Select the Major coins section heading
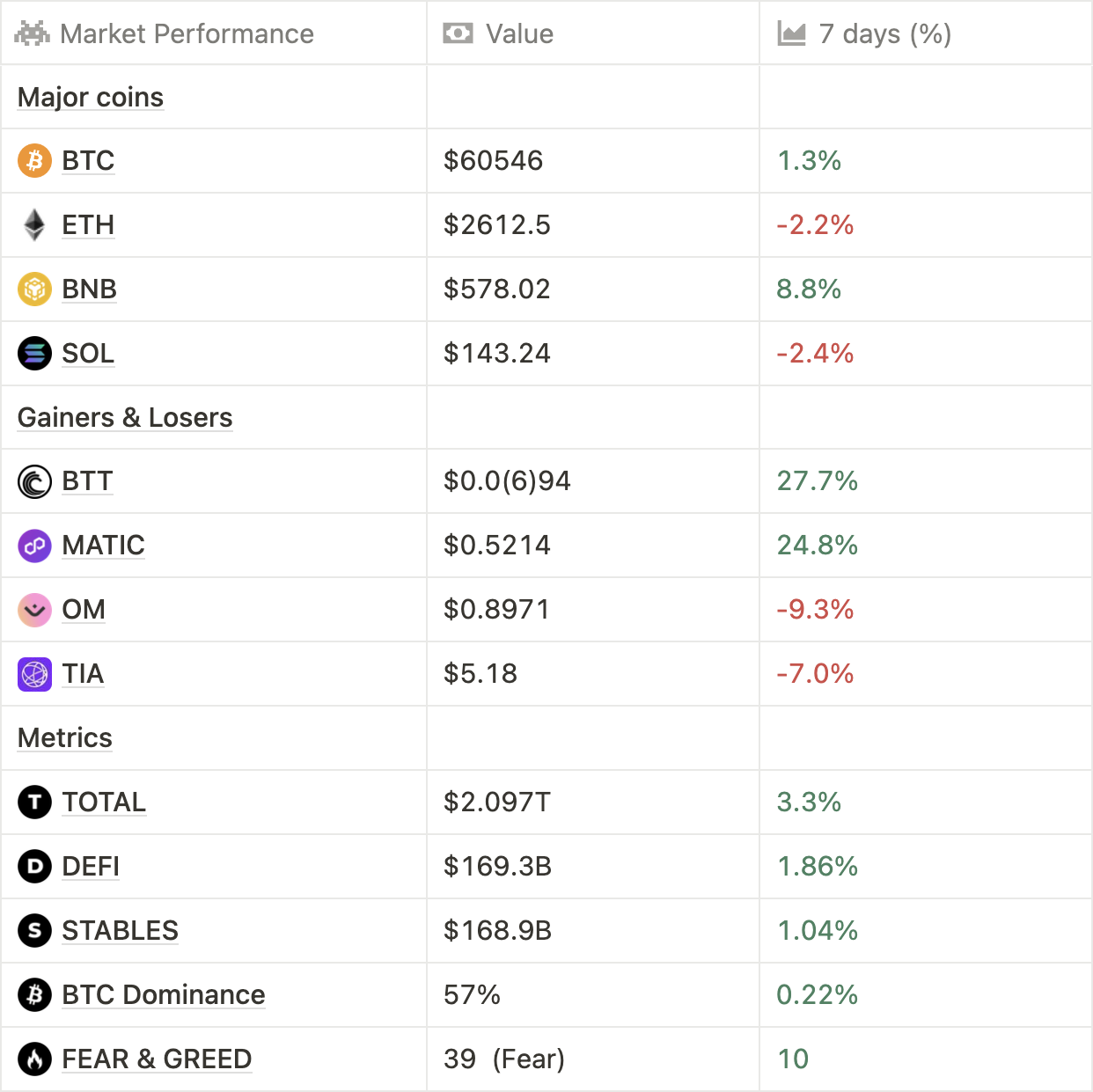This screenshot has height=1092, width=1093. (x=91, y=98)
